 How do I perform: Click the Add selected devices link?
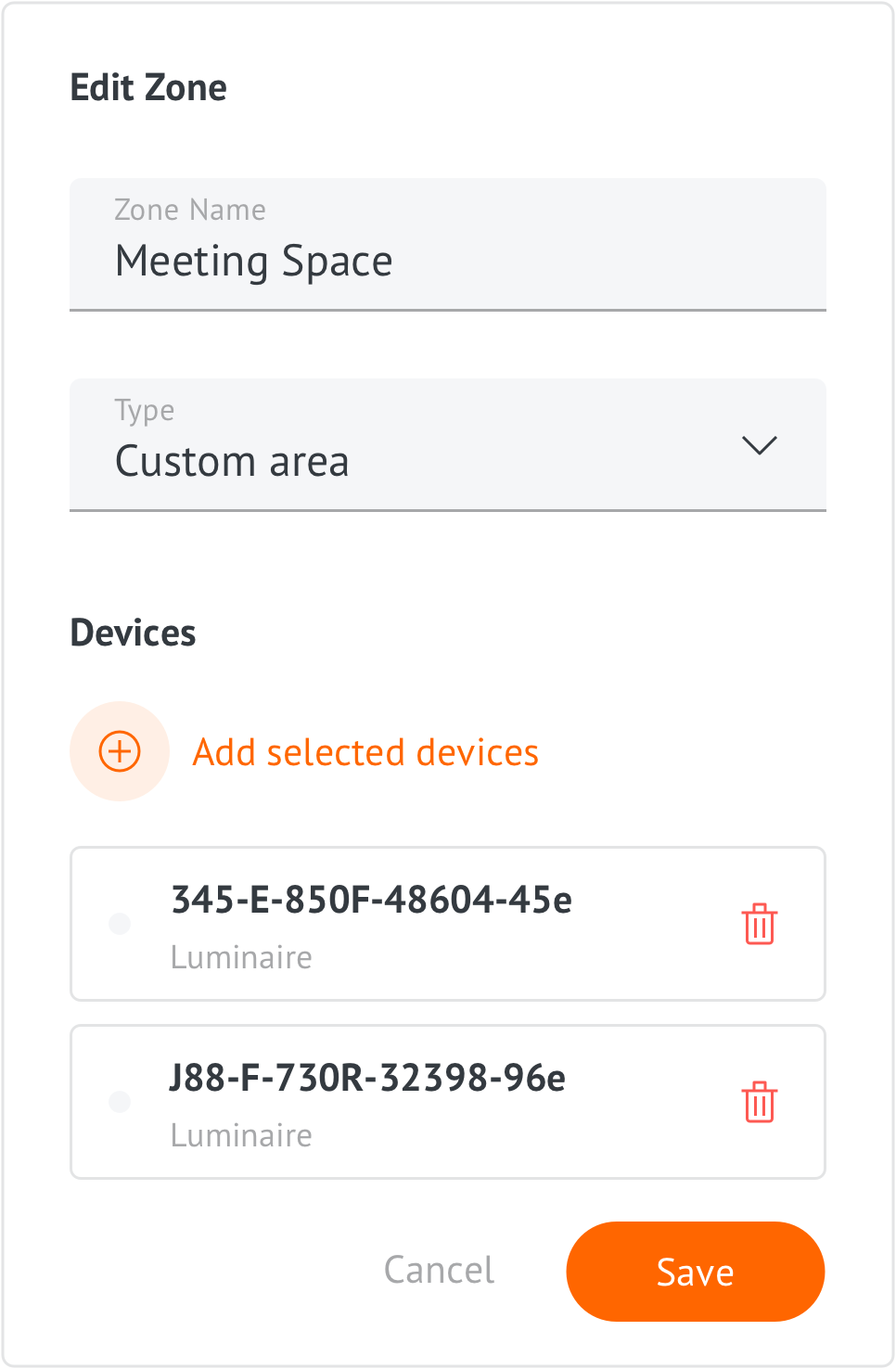pyautogui.click(x=365, y=752)
